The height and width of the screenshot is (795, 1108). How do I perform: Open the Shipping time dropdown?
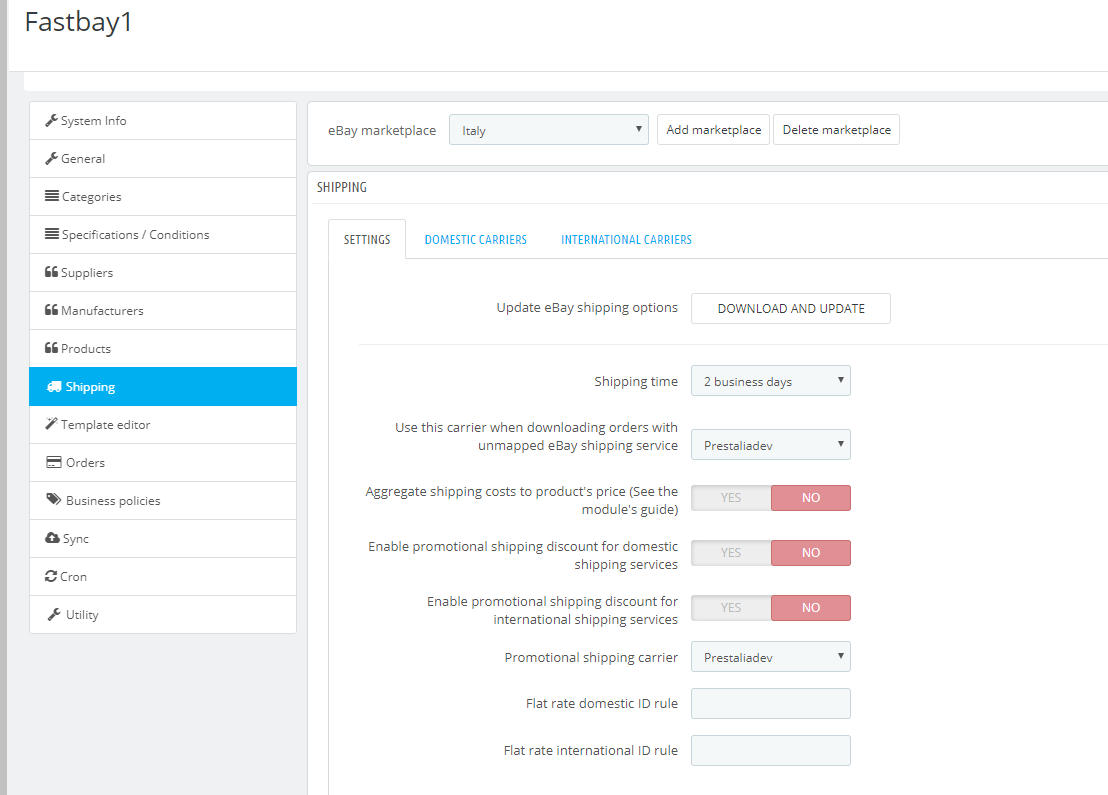click(770, 381)
